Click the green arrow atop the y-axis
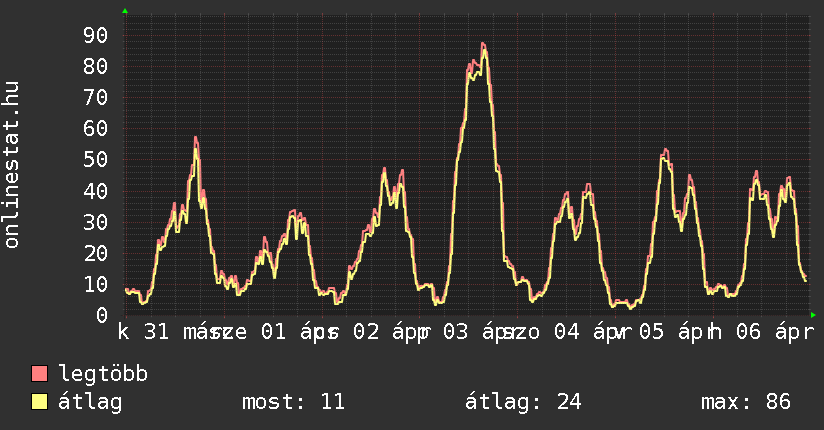Screen dimensions: 824x430 click(124, 11)
